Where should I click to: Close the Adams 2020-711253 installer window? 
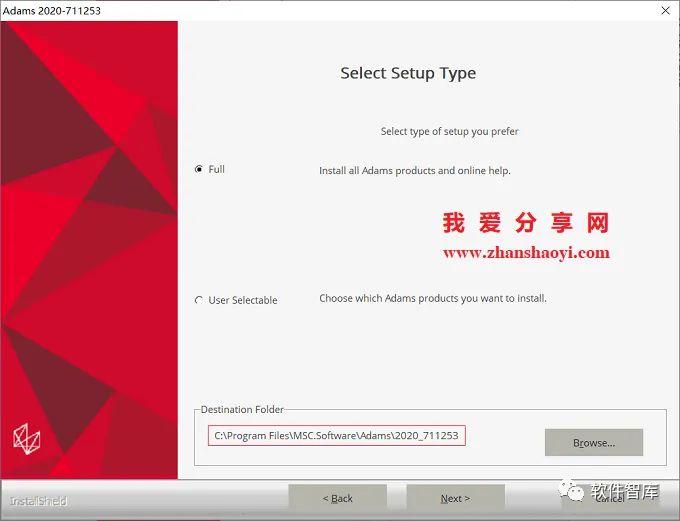pos(665,10)
